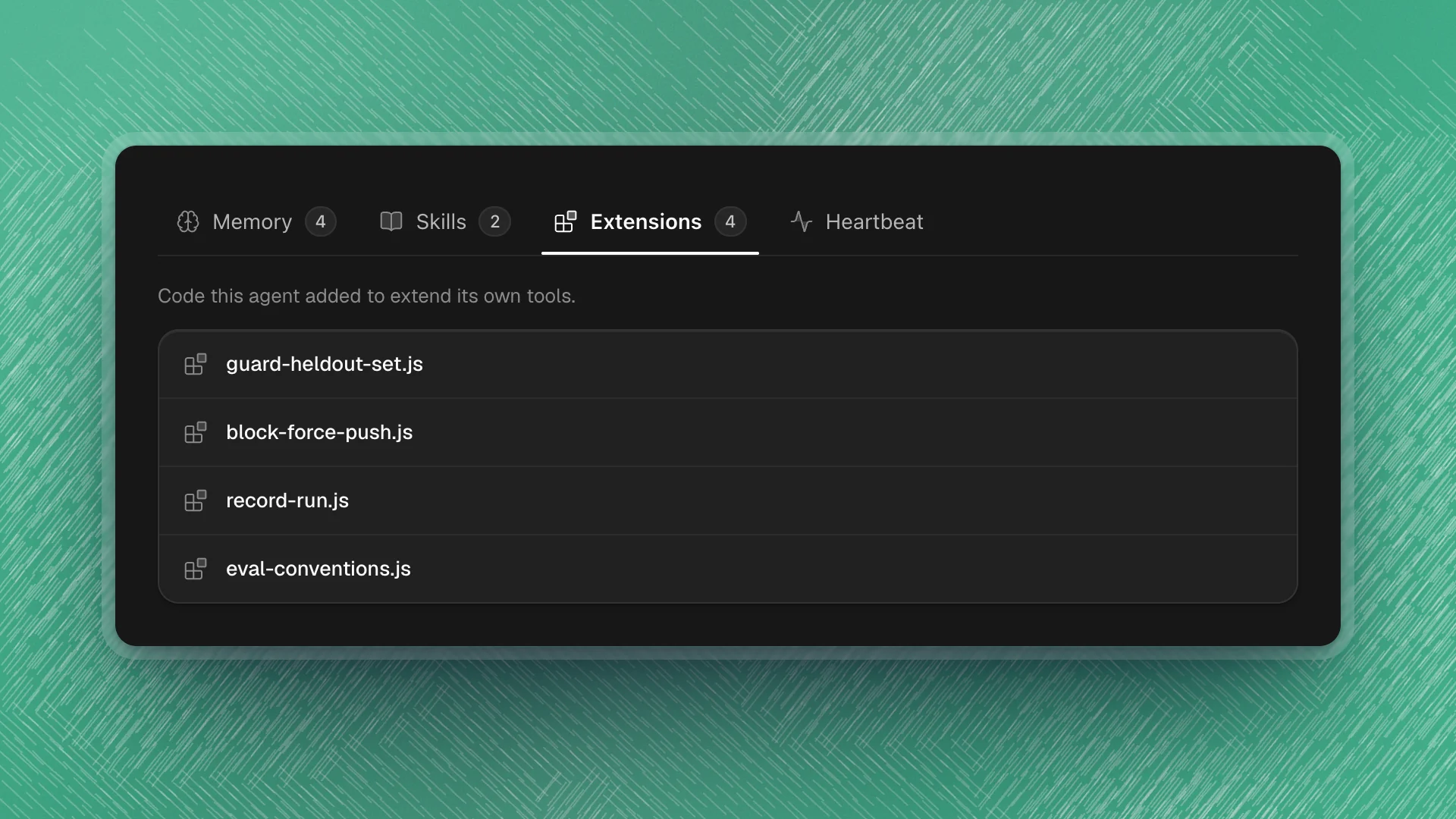
Task: Click the book icon beside Skills
Action: (x=391, y=221)
